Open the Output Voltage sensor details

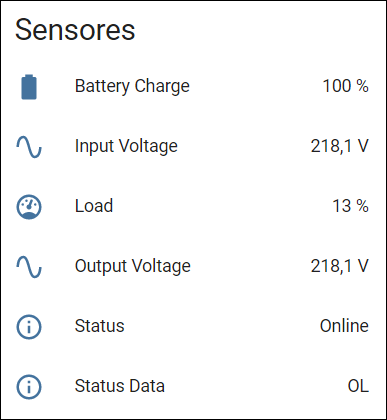click(133, 266)
